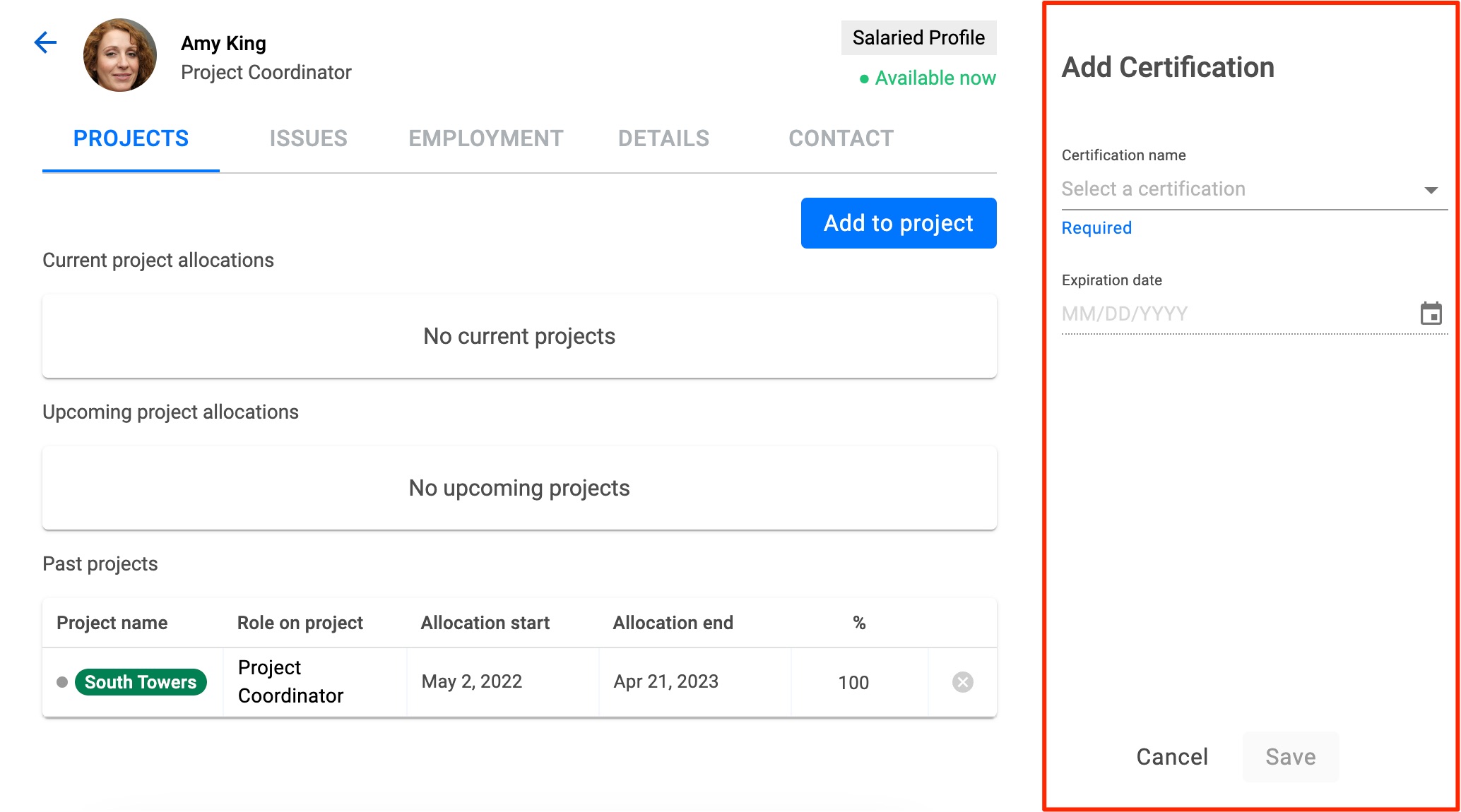Go back using the blue arrow

point(45,42)
